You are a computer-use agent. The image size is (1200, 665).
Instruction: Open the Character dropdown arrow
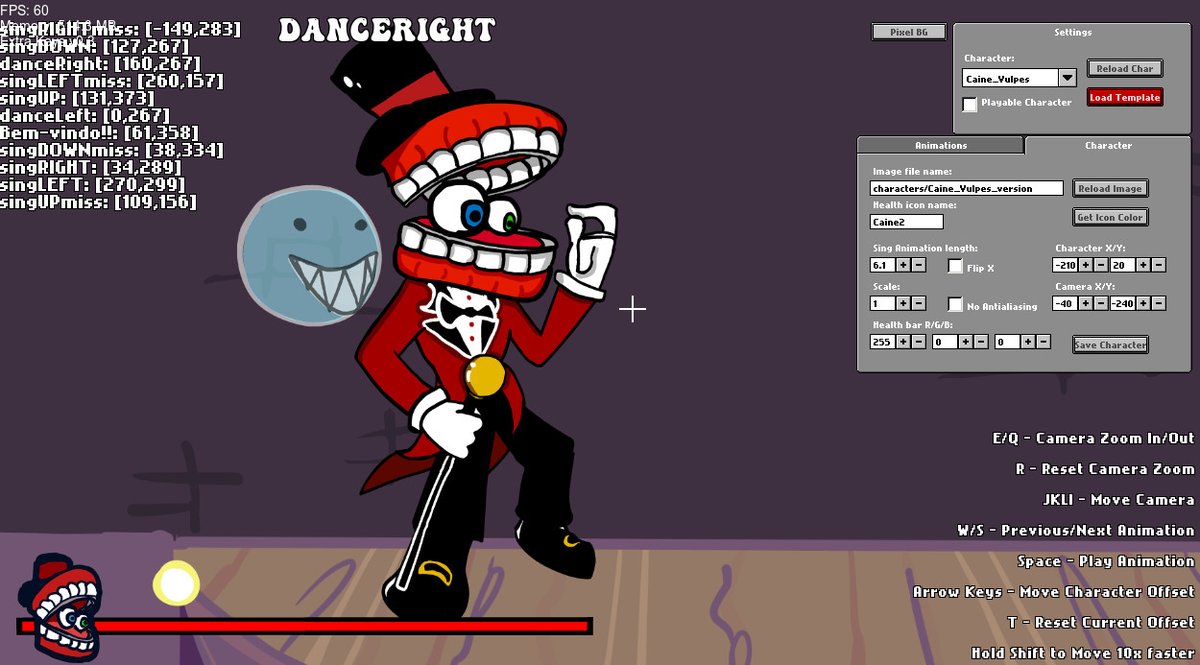coord(1067,78)
